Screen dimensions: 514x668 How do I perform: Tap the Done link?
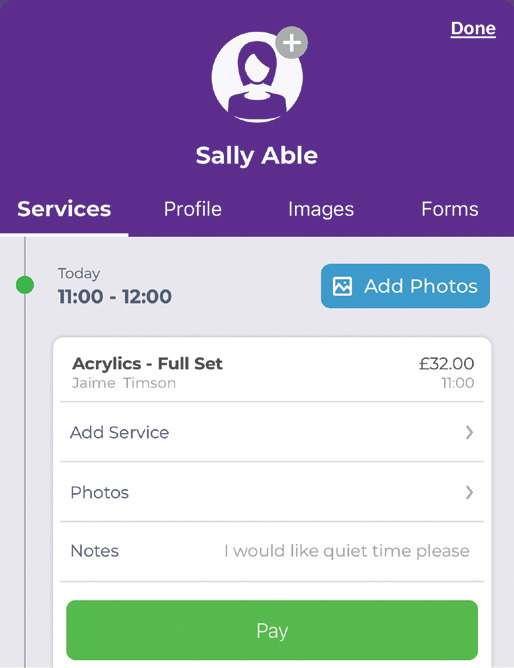[x=473, y=29]
